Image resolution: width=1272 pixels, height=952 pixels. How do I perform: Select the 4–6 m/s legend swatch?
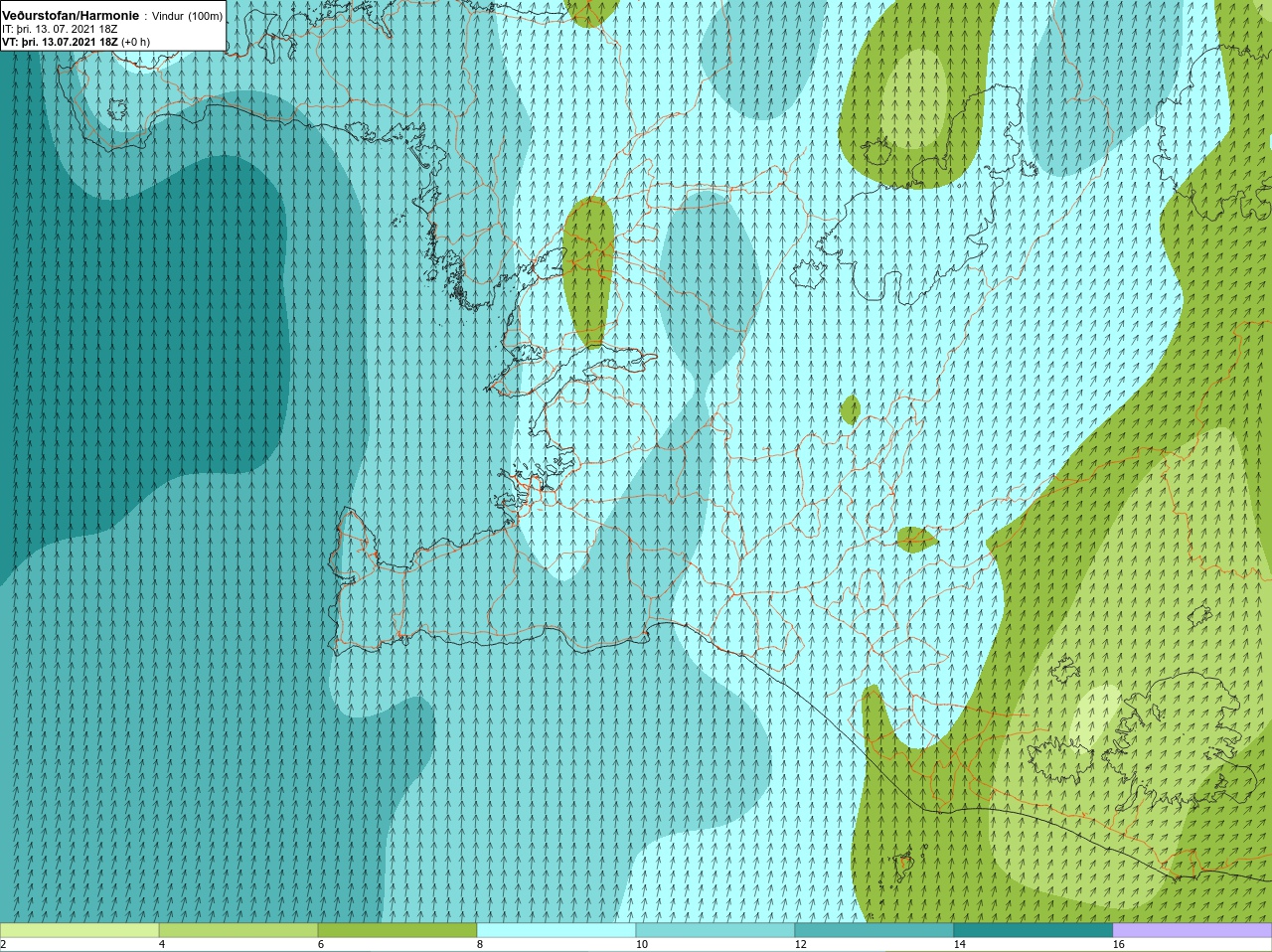238,930
